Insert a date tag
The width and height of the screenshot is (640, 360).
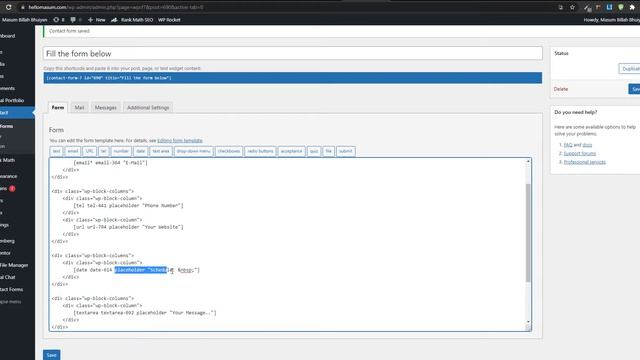pyautogui.click(x=140, y=151)
